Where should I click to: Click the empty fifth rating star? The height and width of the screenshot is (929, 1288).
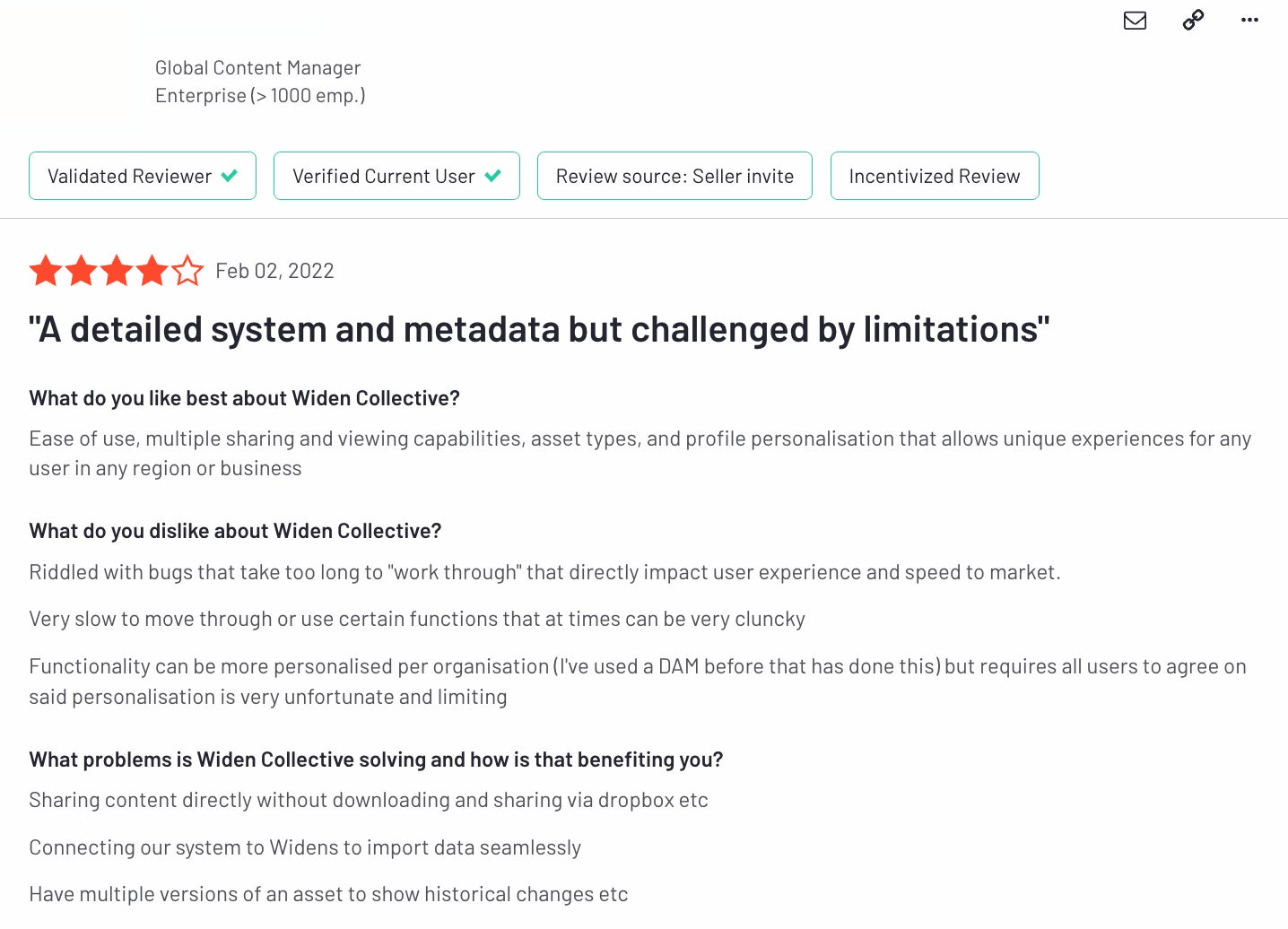click(x=187, y=271)
